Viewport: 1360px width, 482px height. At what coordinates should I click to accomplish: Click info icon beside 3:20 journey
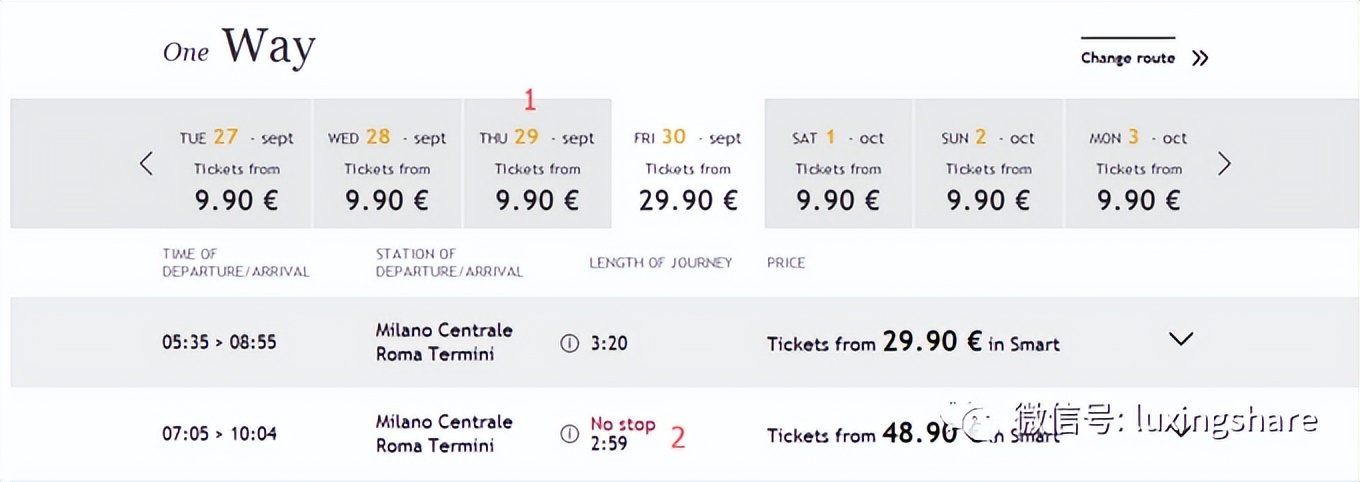570,343
